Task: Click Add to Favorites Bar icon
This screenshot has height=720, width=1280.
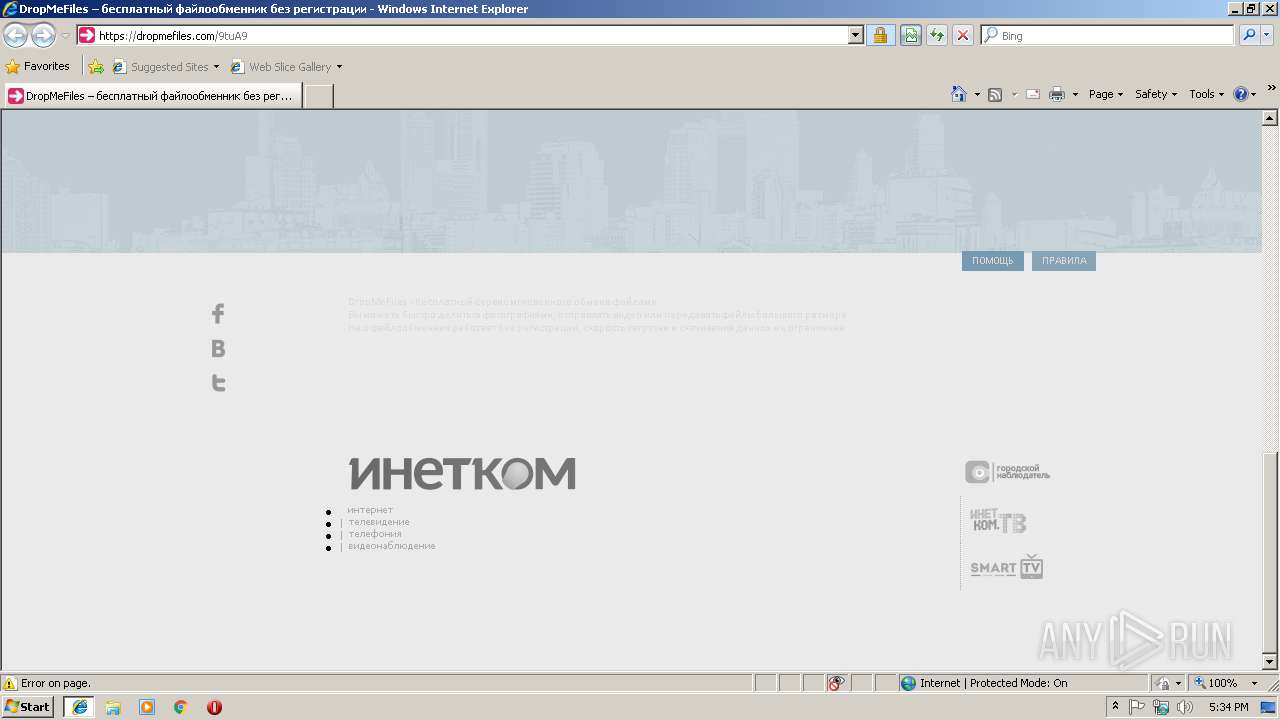Action: [x=96, y=67]
